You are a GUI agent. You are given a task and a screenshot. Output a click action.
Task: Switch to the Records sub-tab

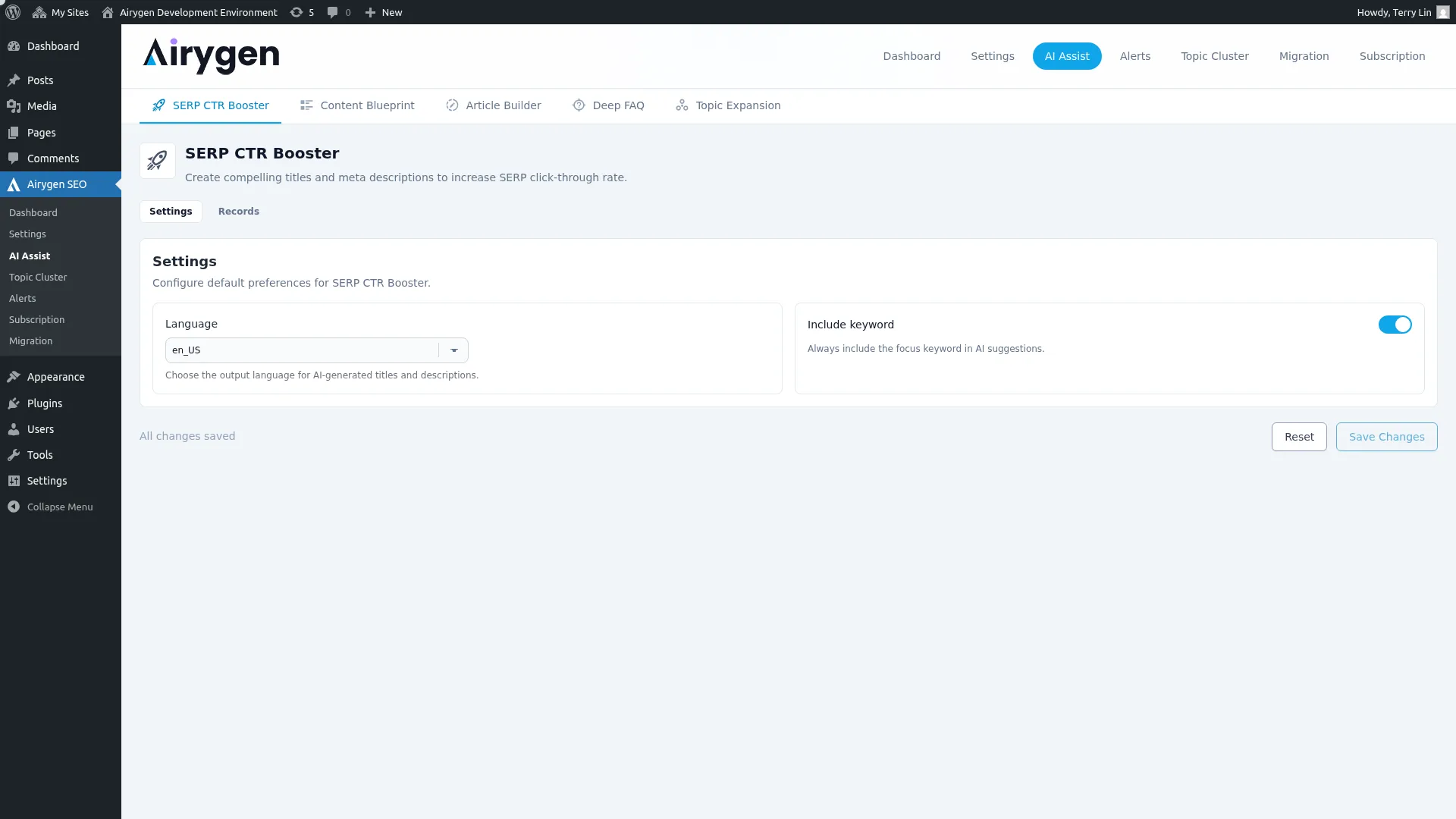[239, 212]
